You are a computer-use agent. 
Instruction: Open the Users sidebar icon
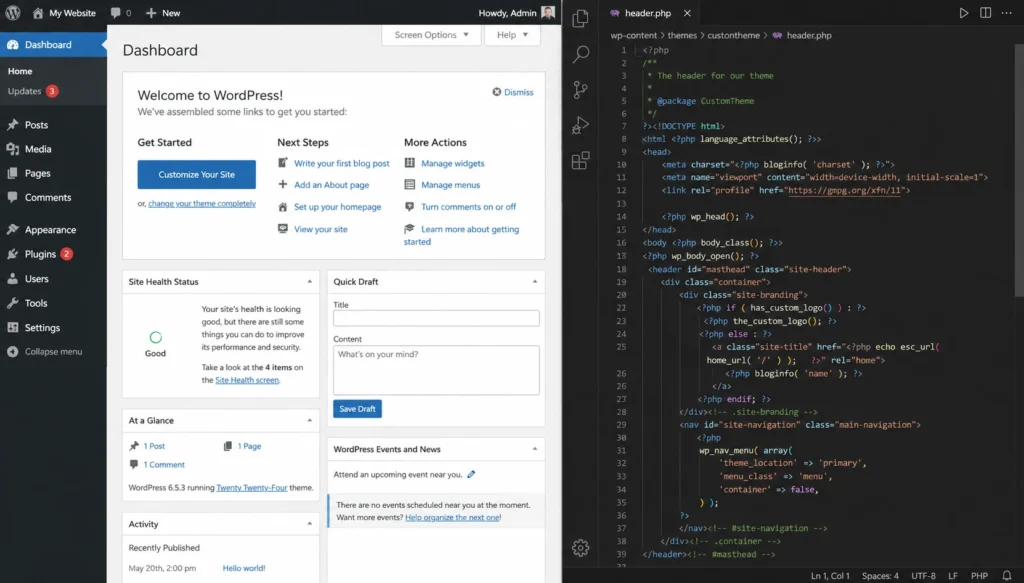coord(12,279)
